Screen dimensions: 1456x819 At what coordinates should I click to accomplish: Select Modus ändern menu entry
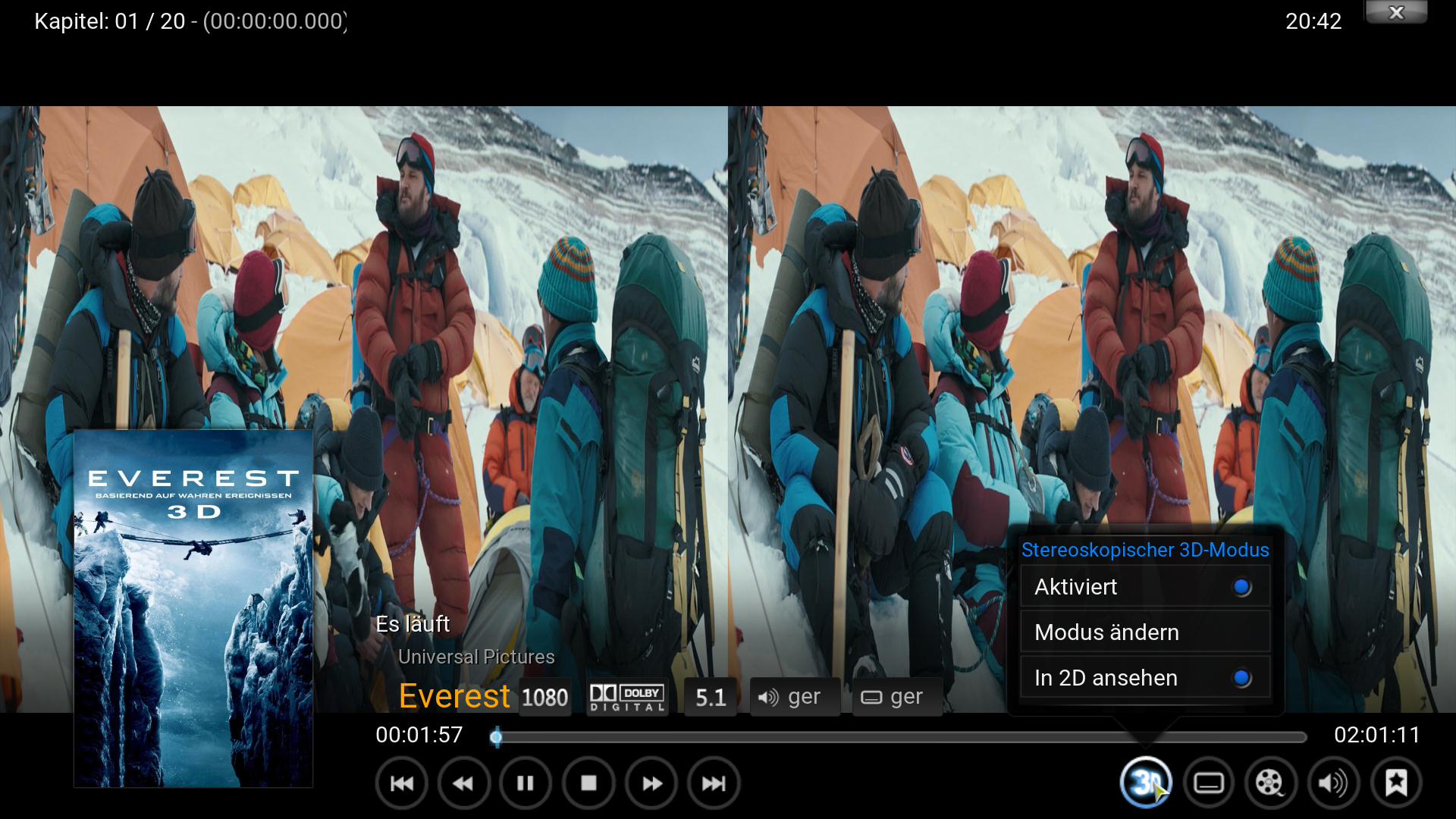(x=1145, y=632)
